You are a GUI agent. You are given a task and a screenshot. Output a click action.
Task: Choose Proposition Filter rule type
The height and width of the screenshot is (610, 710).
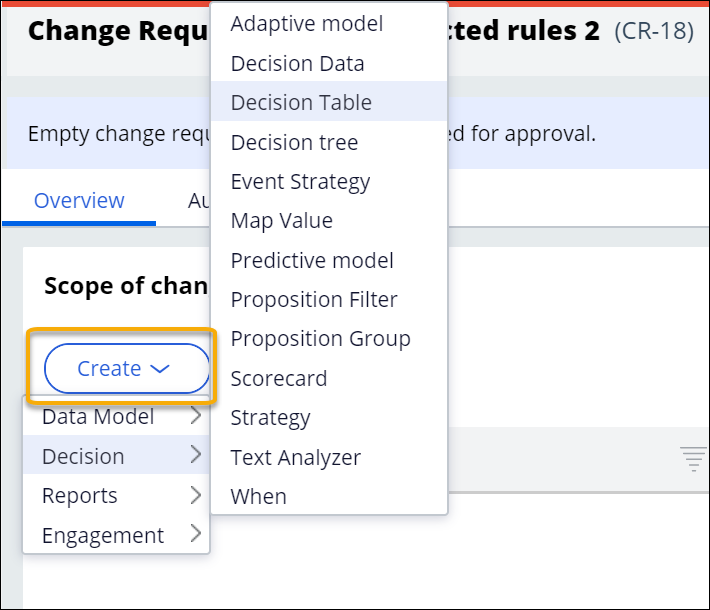point(314,299)
